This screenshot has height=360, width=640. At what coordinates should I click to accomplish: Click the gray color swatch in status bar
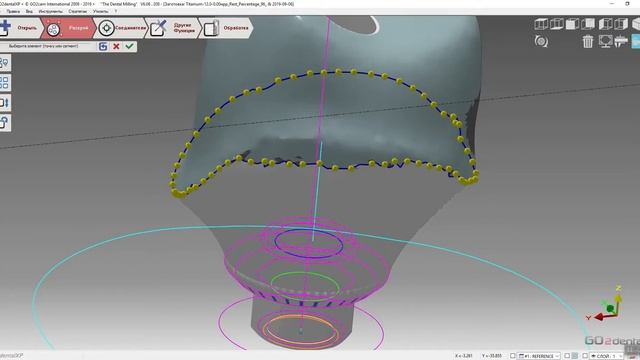point(575,356)
